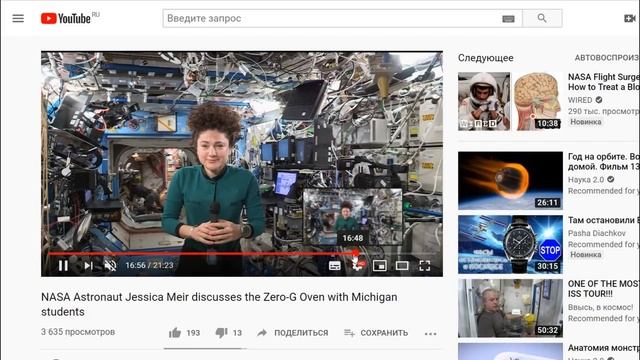Open the Pasha Diachkov channel link
Viewport: 640px width, 360px height.
[x=597, y=233]
